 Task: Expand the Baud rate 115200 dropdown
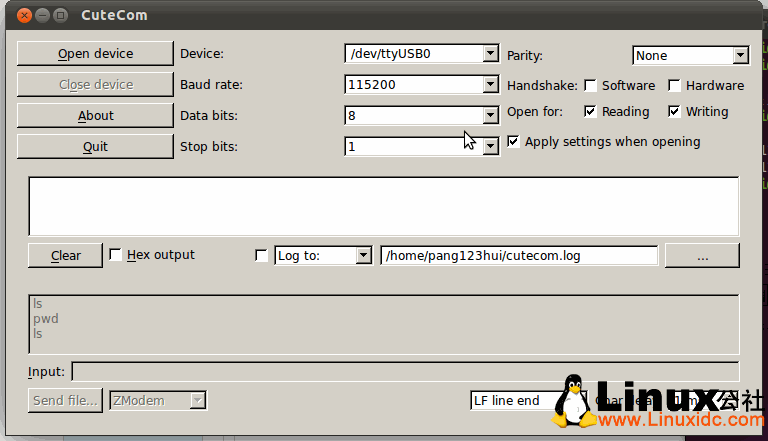[x=490, y=84]
